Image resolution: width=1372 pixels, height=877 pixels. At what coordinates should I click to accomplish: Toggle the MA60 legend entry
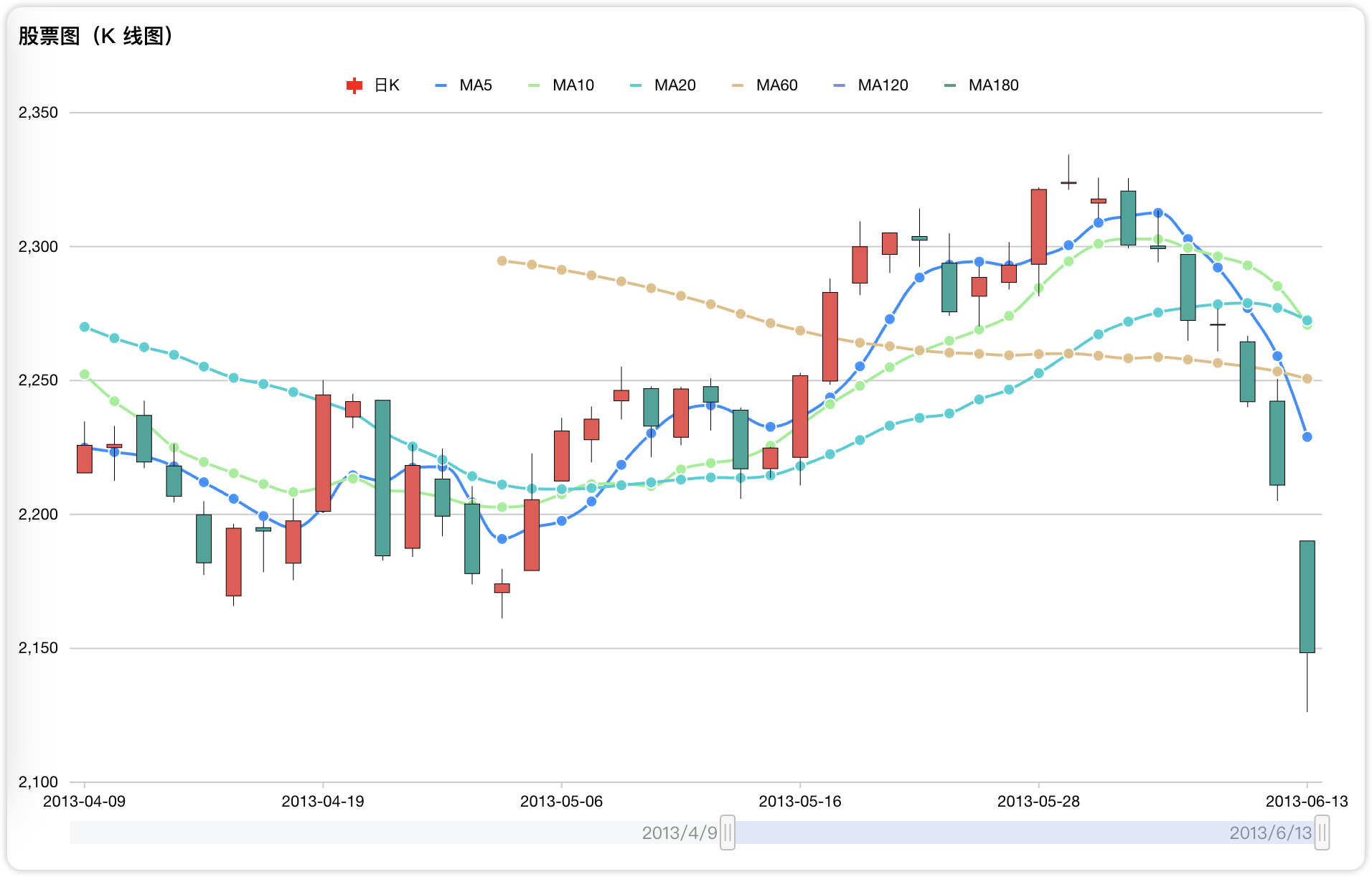765,85
